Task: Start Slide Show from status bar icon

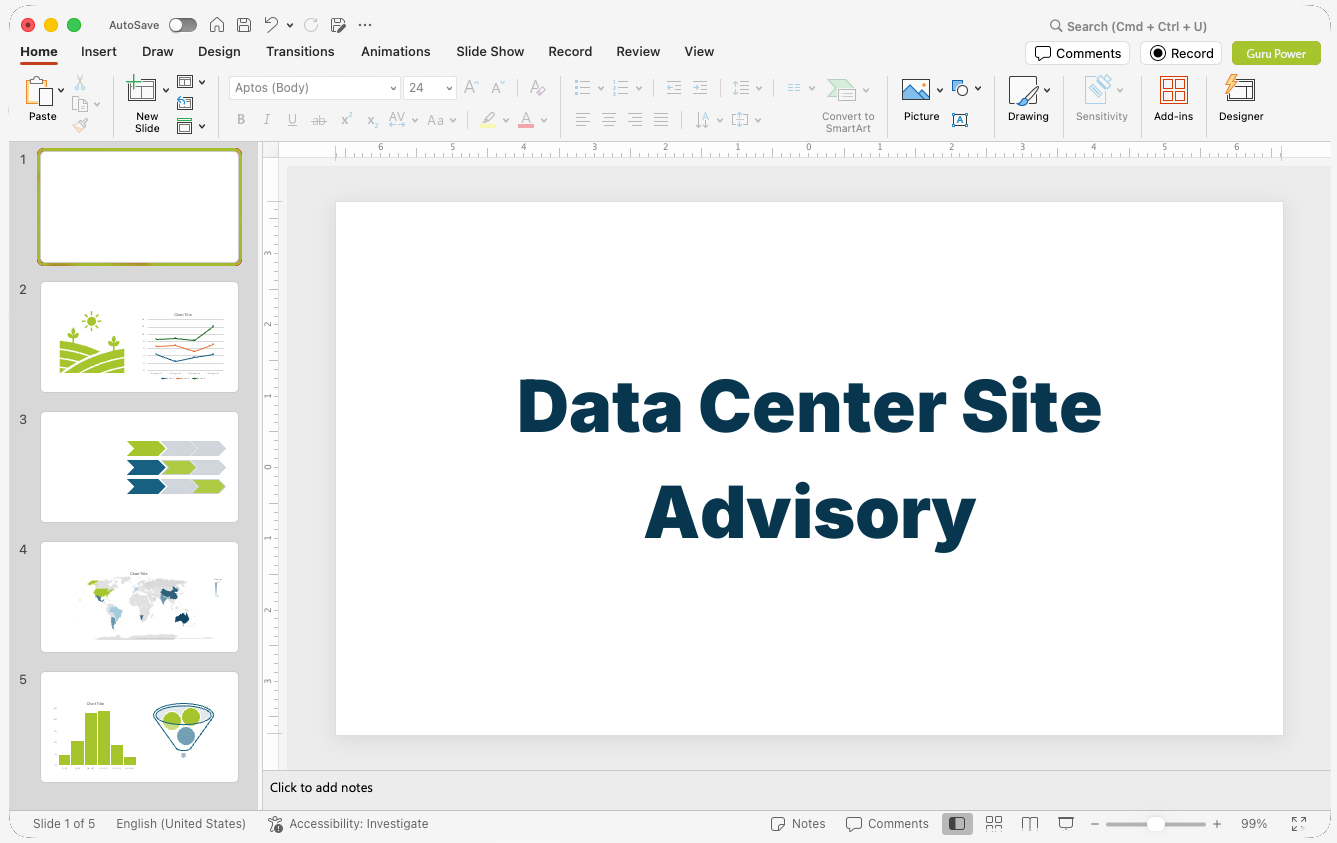Action: click(1066, 824)
